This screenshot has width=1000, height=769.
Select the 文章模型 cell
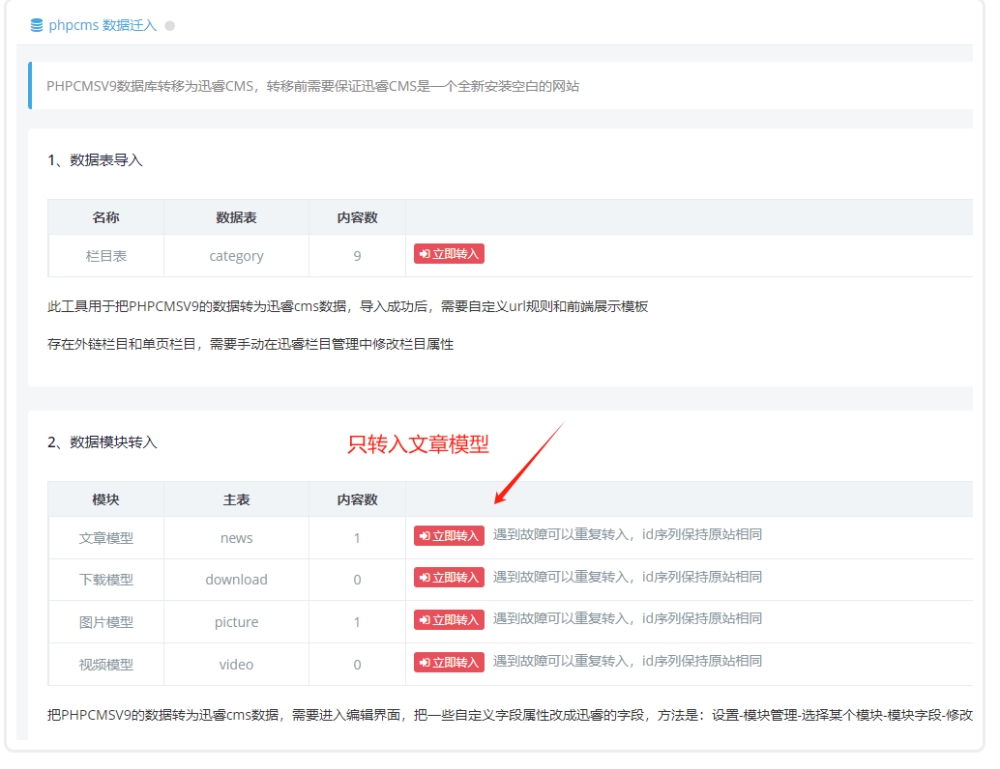[106, 538]
